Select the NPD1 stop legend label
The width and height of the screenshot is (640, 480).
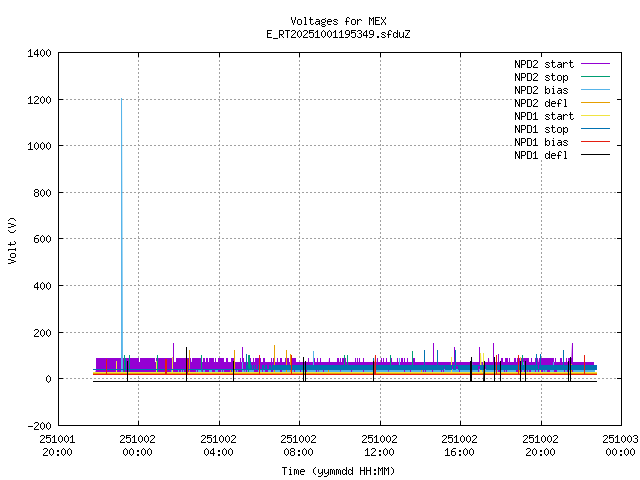(x=541, y=129)
